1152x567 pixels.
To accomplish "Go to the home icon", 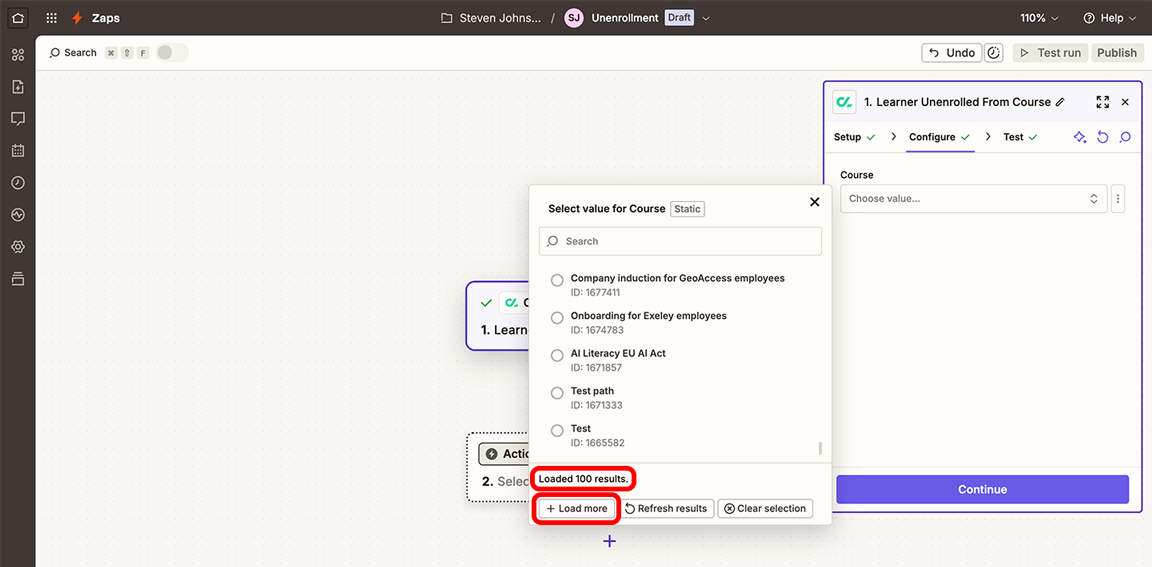I will point(18,18).
